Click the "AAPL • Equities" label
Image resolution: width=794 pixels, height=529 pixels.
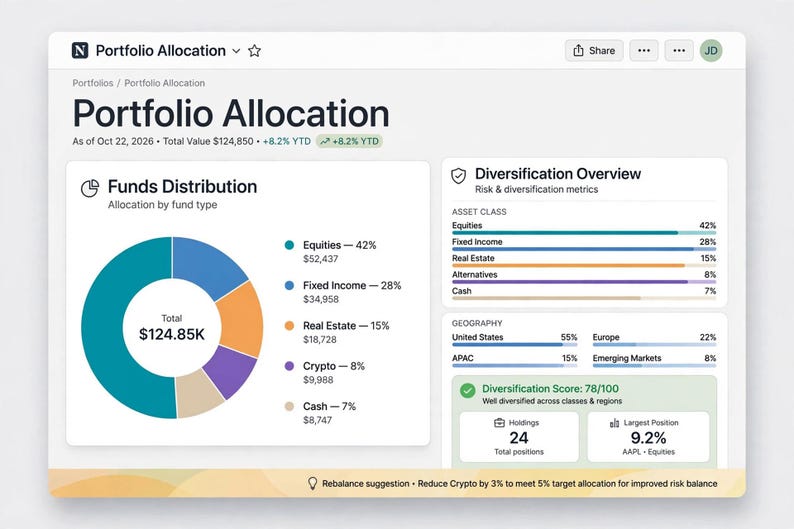point(648,452)
